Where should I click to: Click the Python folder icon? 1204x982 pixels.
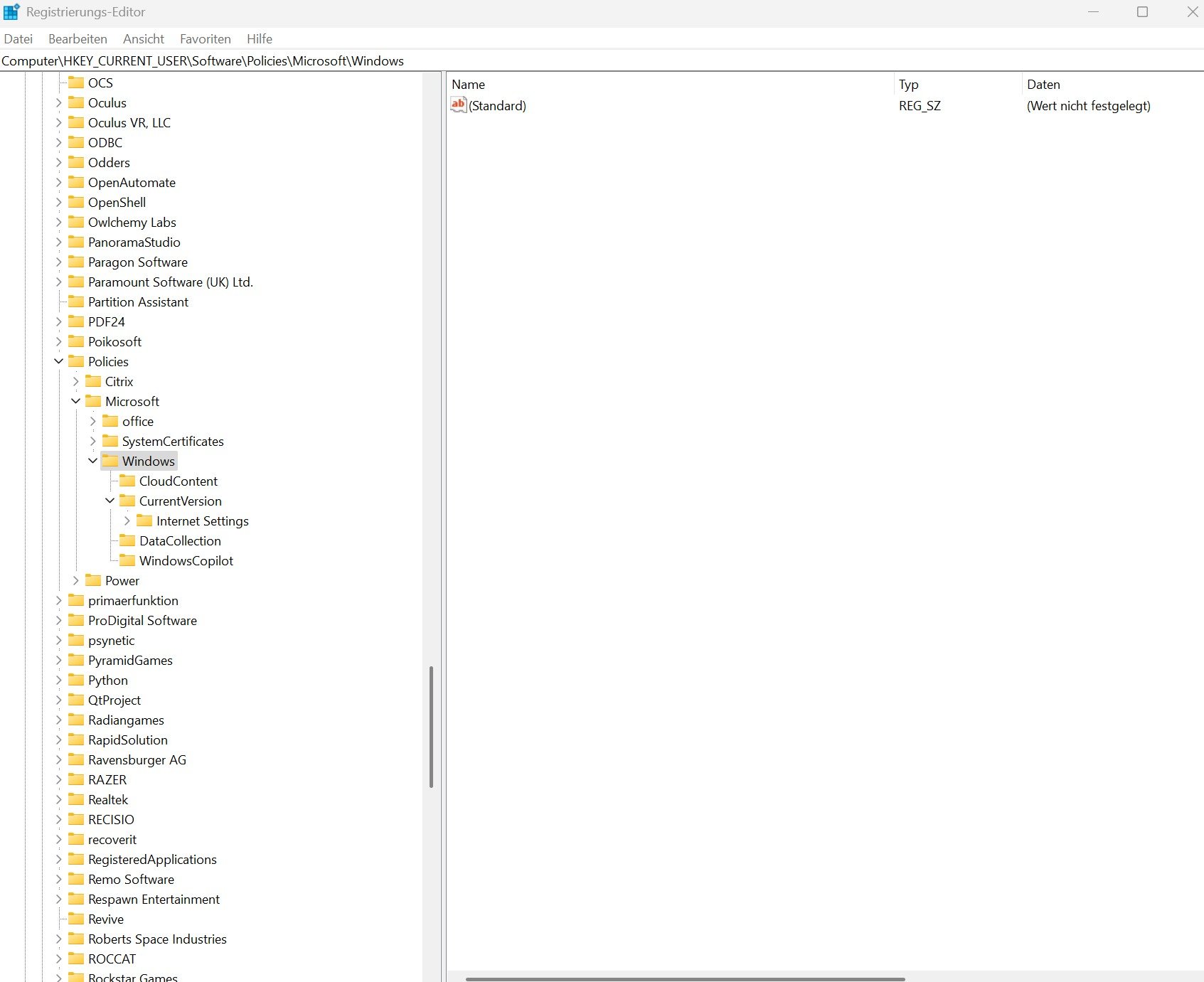pos(76,680)
